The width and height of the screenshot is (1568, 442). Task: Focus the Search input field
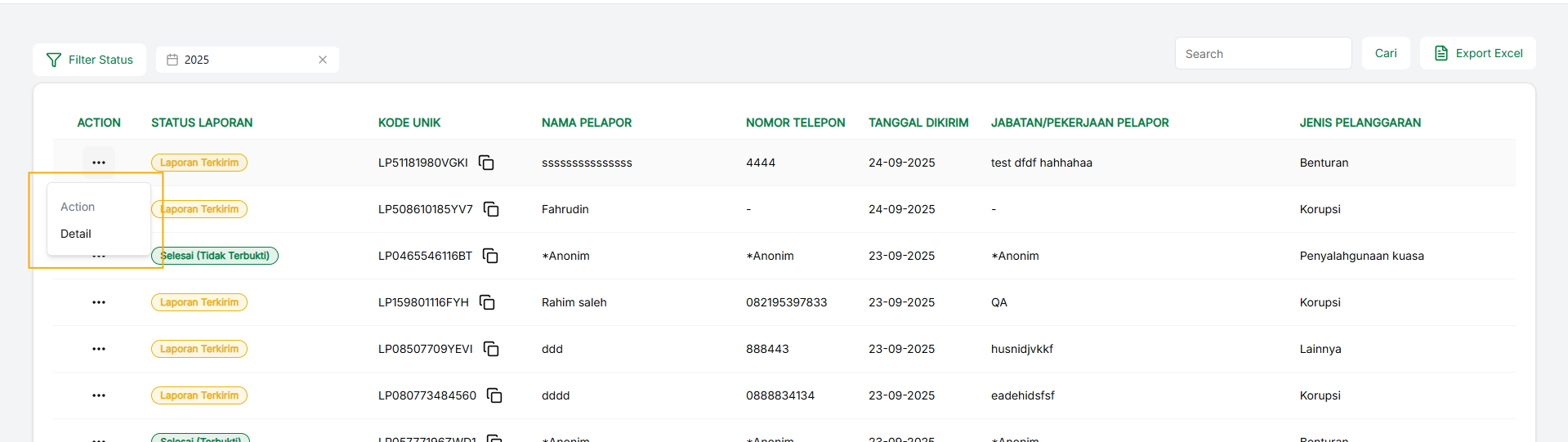(1262, 54)
